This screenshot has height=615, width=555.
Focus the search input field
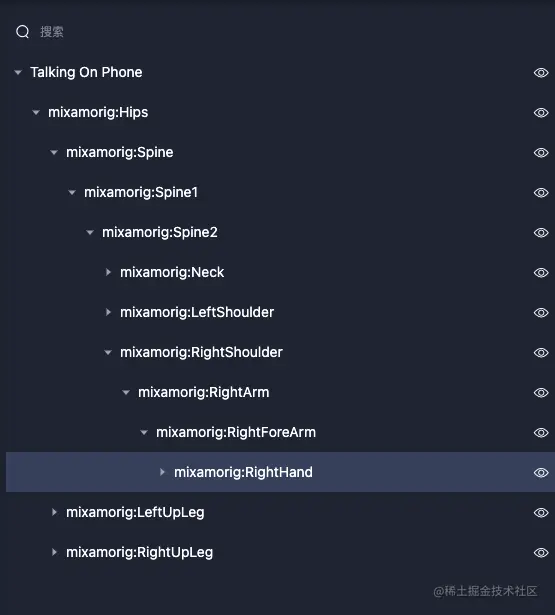275,32
